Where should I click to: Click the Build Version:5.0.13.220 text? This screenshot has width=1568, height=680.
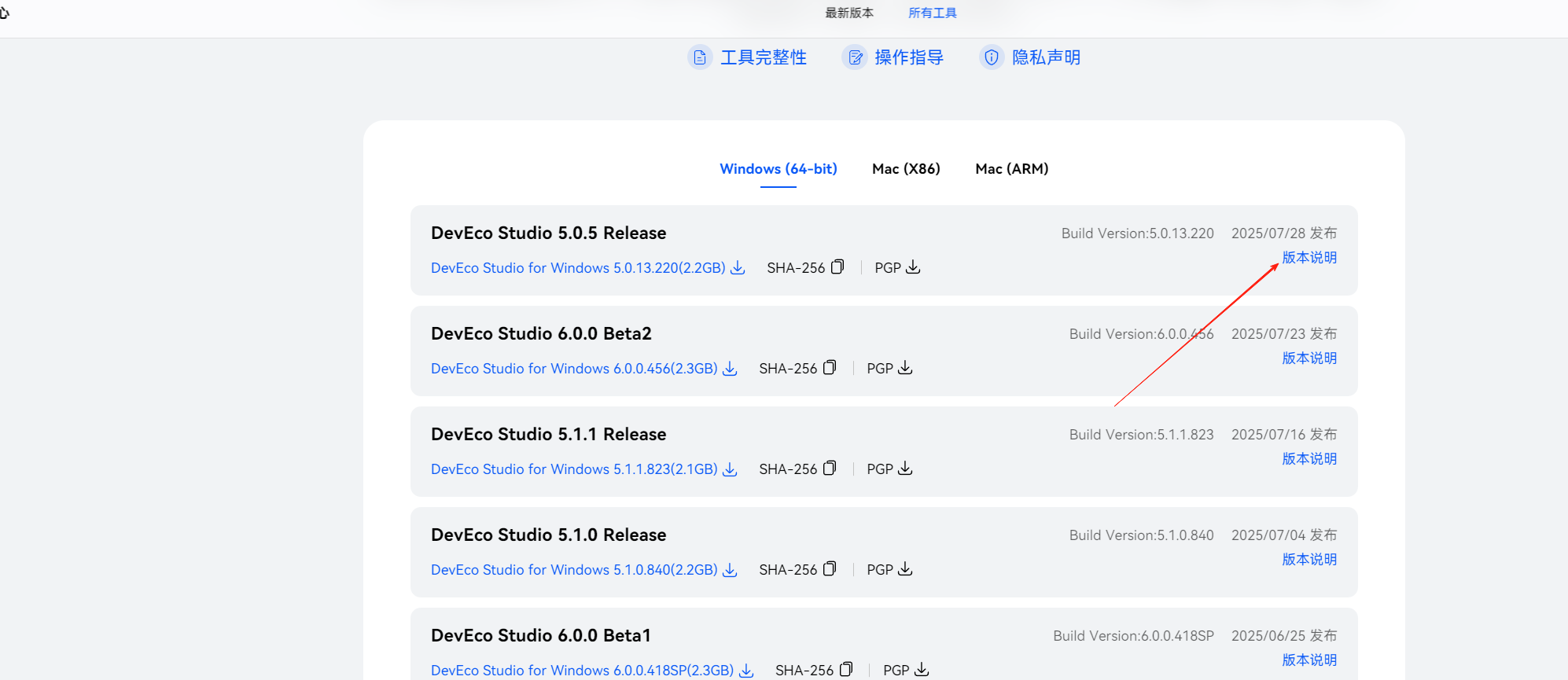tap(1138, 233)
